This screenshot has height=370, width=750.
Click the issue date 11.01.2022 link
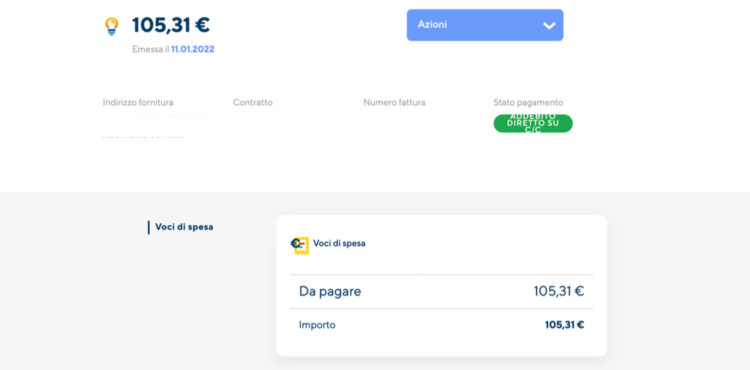click(x=193, y=49)
